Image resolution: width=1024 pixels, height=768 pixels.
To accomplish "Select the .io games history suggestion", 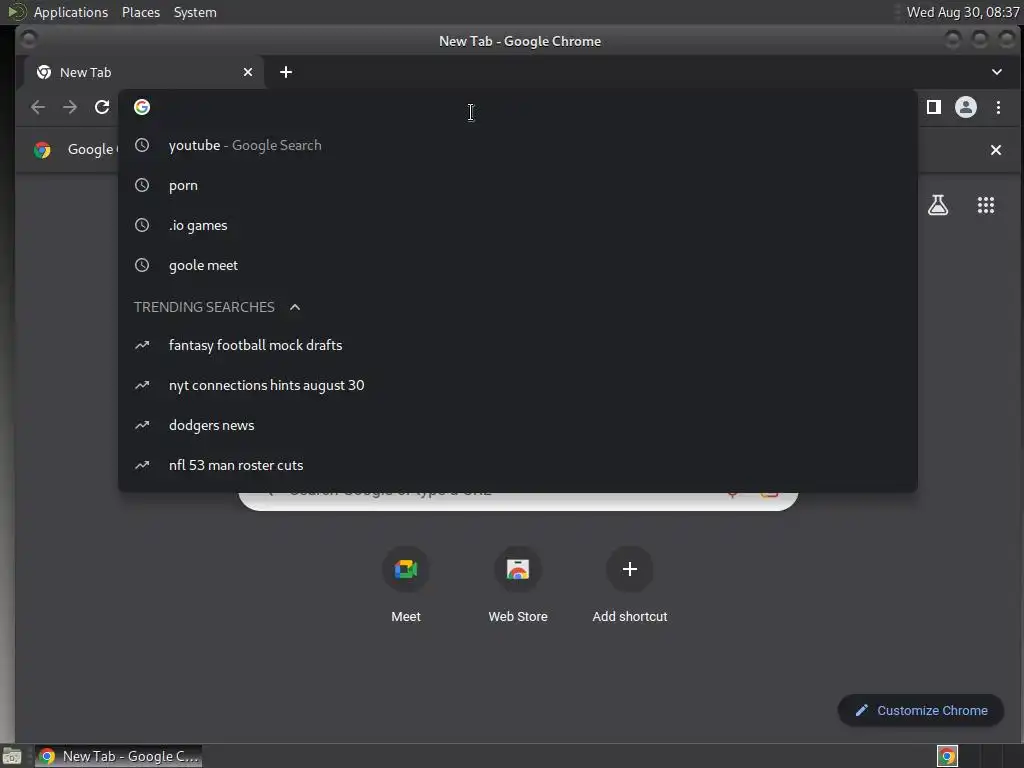I will pyautogui.click(x=517, y=225).
